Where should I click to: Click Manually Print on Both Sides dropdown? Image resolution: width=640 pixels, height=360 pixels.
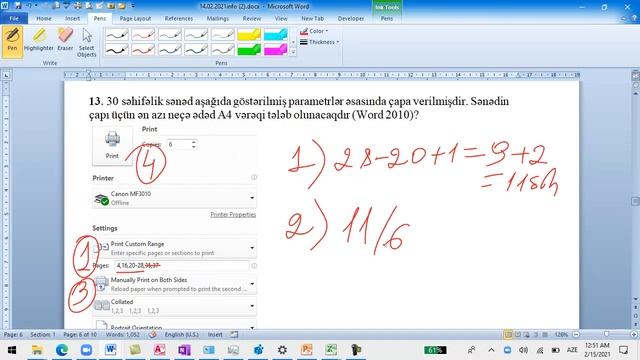(174, 284)
